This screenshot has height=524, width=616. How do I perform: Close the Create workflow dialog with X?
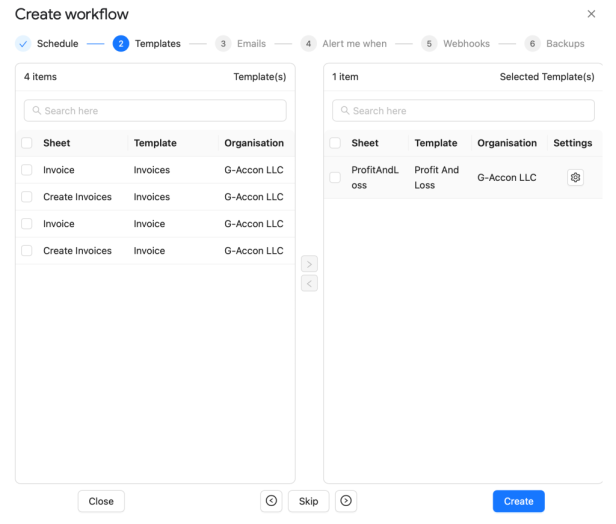(591, 14)
